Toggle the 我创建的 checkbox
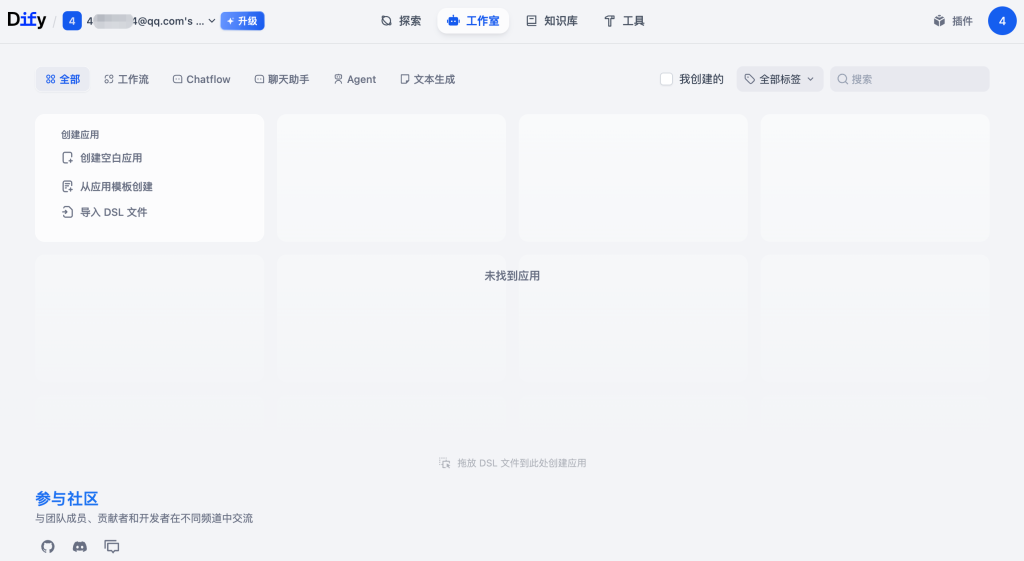This screenshot has width=1024, height=561. click(x=667, y=79)
